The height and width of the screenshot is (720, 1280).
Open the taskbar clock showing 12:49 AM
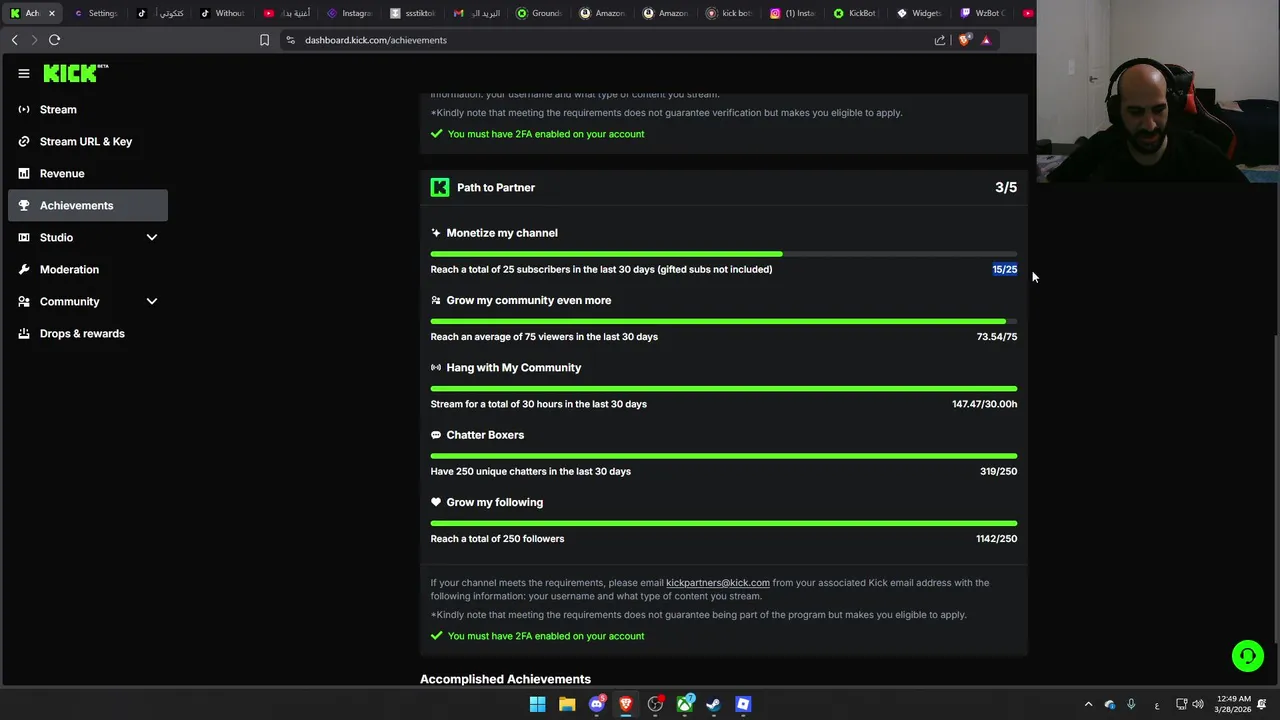1234,704
